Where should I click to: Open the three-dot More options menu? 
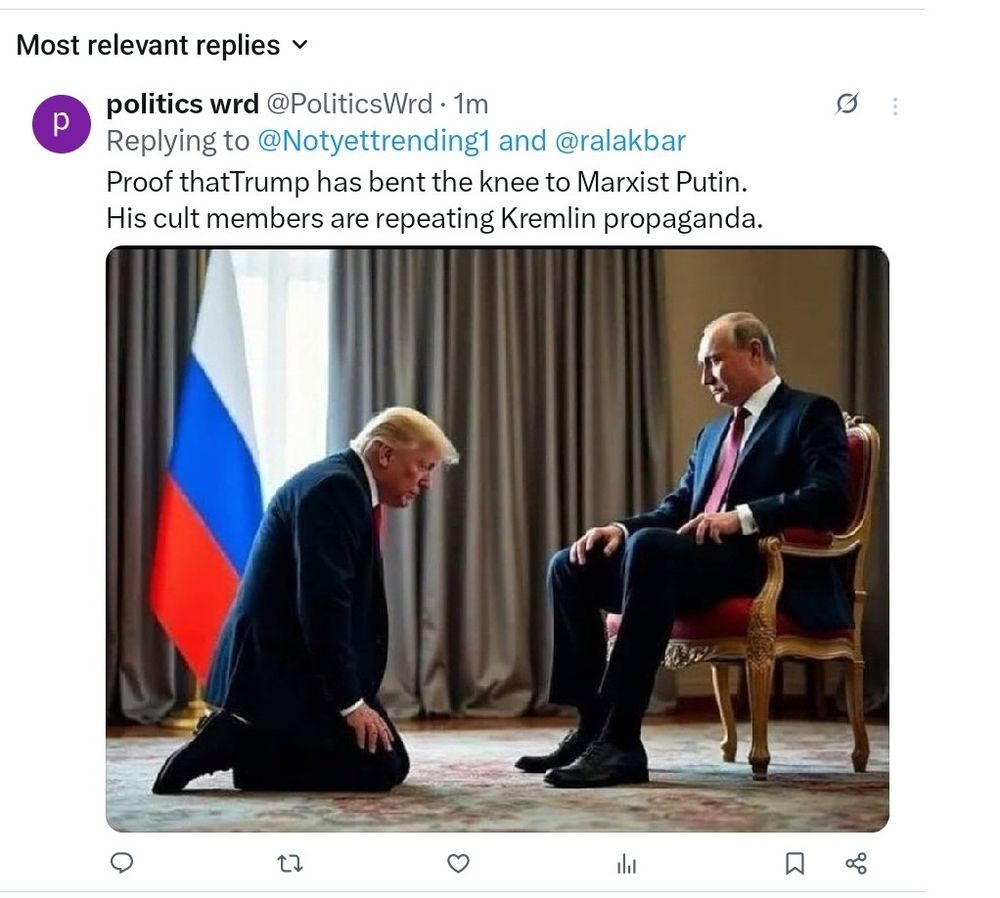pyautogui.click(x=894, y=105)
